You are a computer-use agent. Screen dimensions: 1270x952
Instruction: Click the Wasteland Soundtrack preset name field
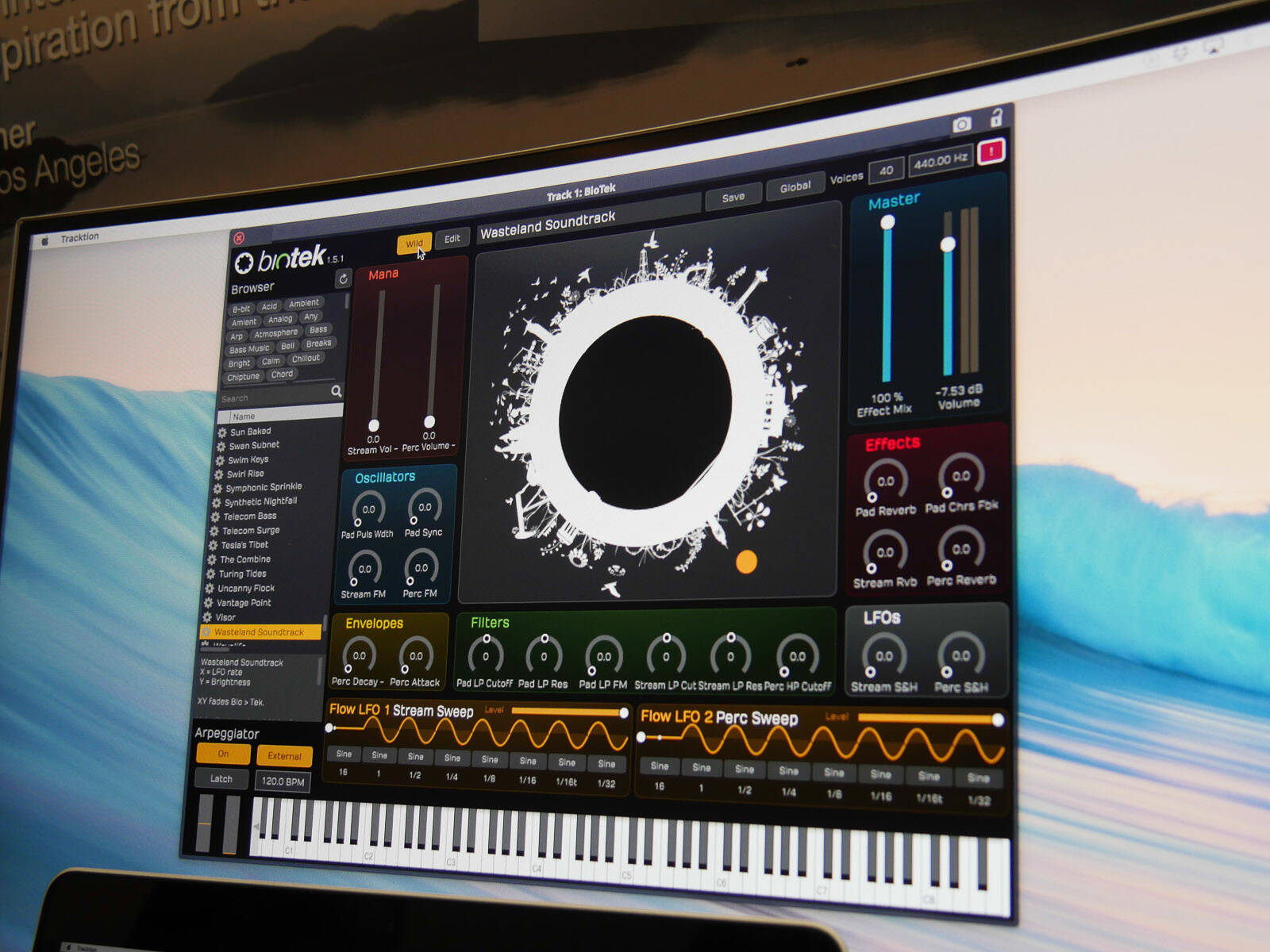[589, 220]
